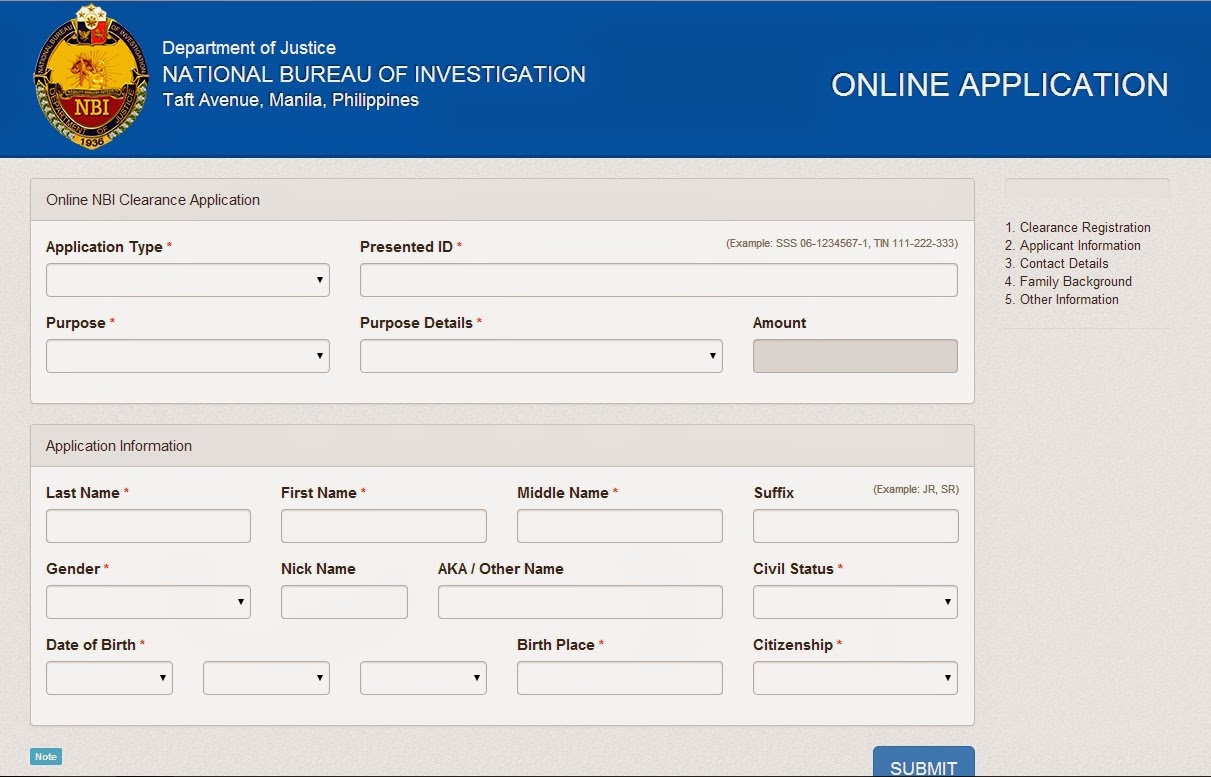Open the Civil Status dropdown
This screenshot has height=777, width=1211.
854,602
